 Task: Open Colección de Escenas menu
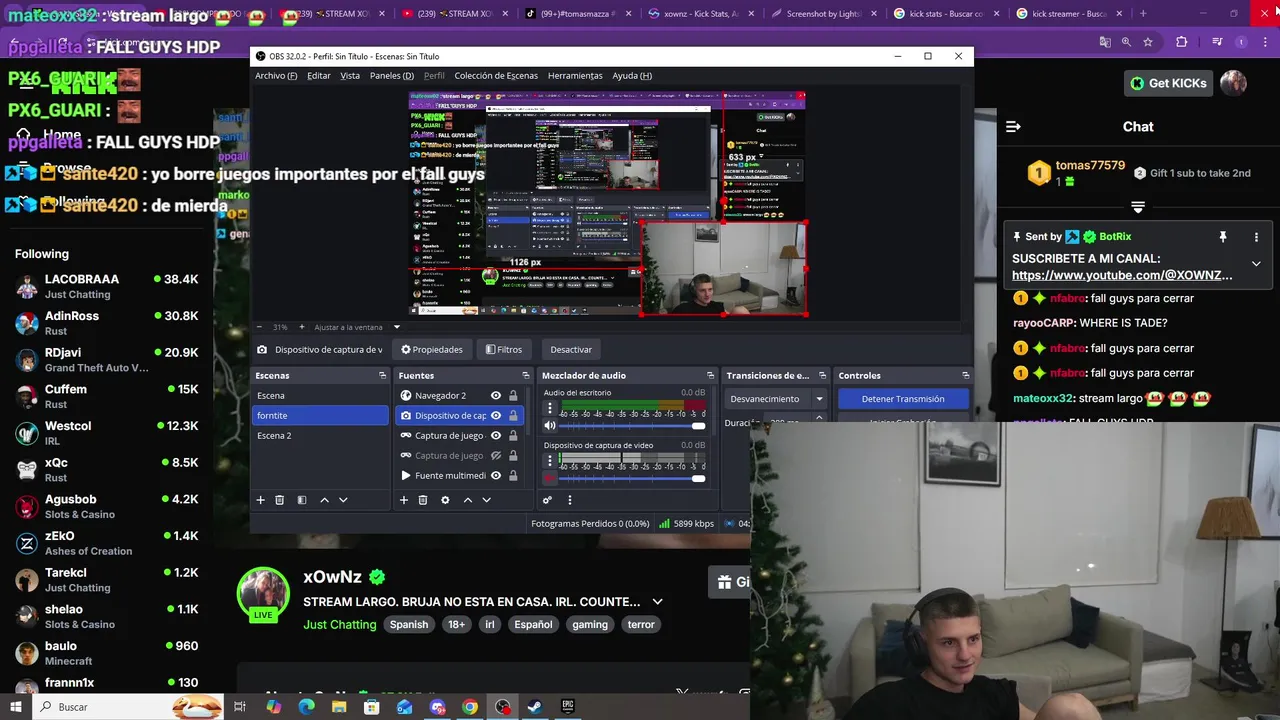tap(496, 75)
